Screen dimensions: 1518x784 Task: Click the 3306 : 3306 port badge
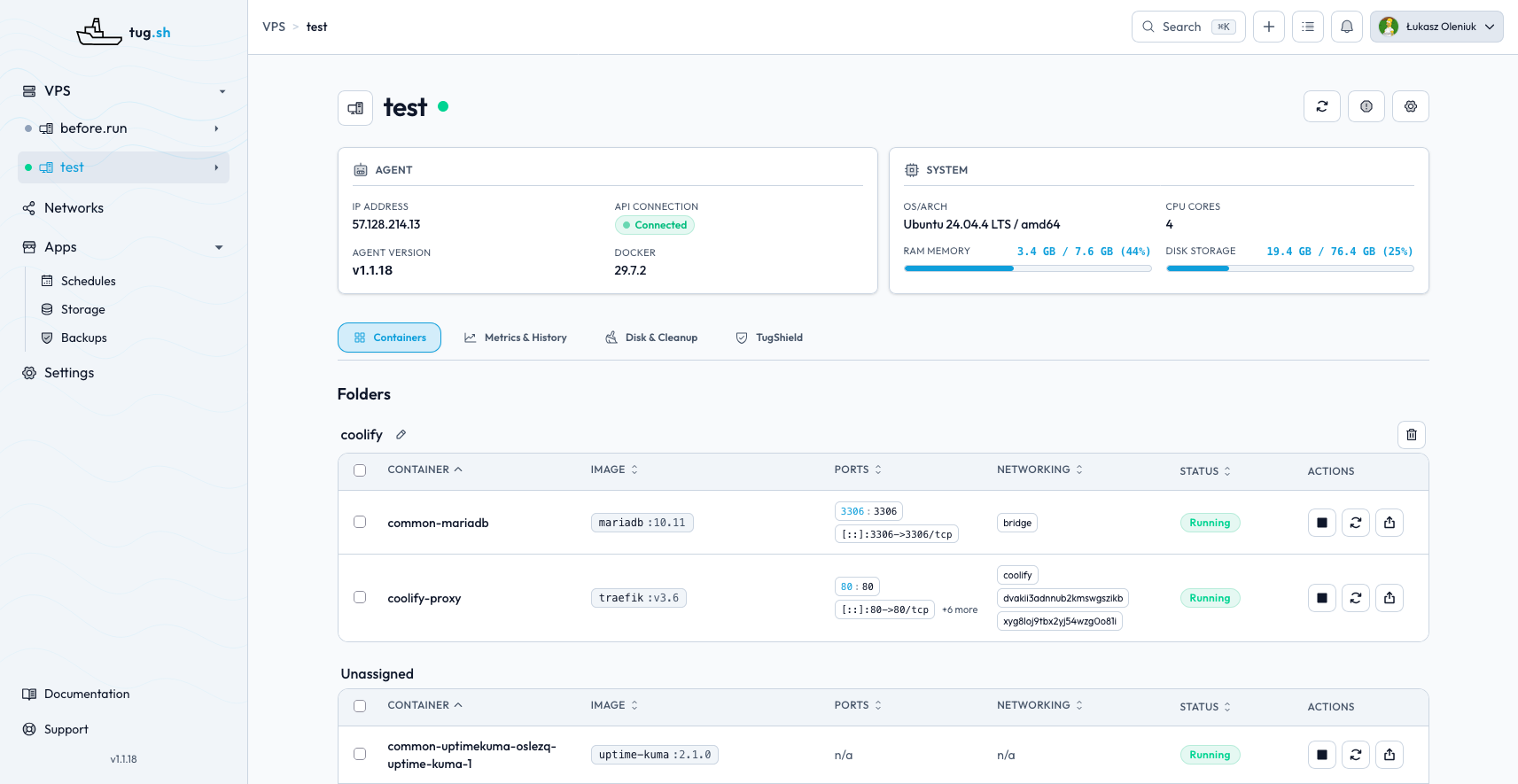pyautogui.click(x=868, y=511)
